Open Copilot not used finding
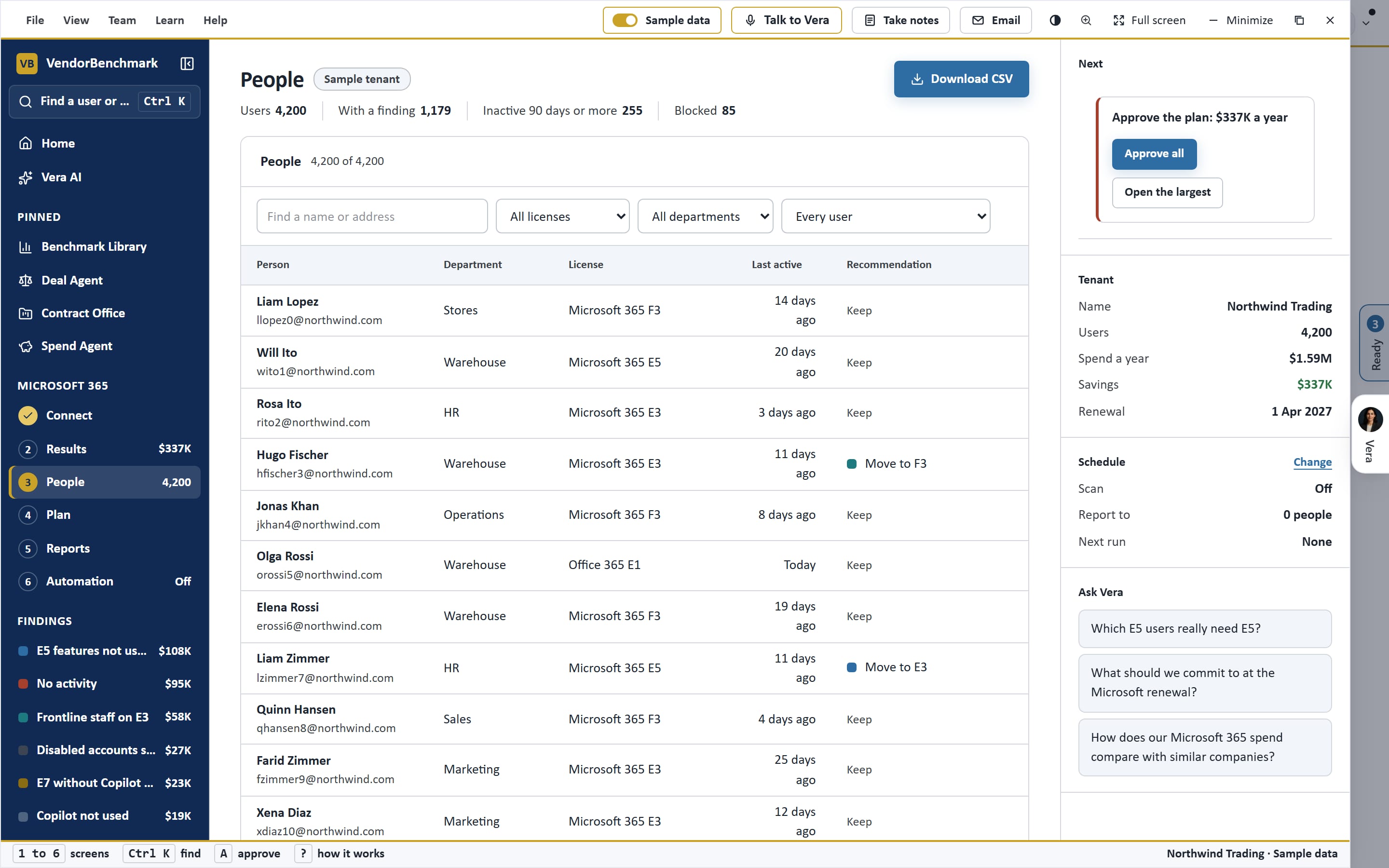 pos(105,816)
